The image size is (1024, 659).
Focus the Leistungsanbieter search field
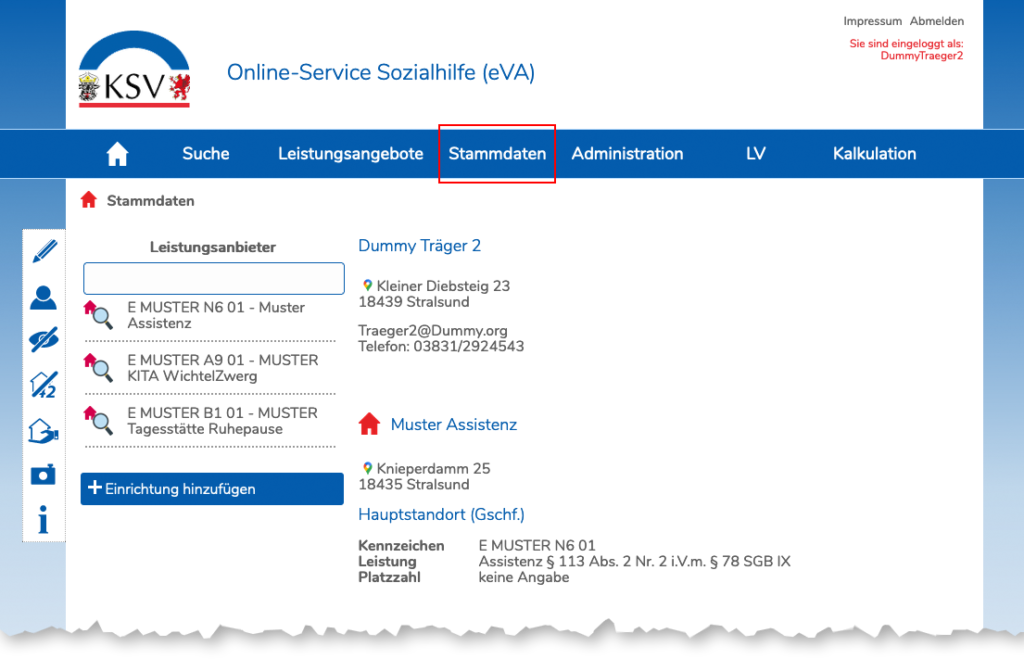point(213,278)
